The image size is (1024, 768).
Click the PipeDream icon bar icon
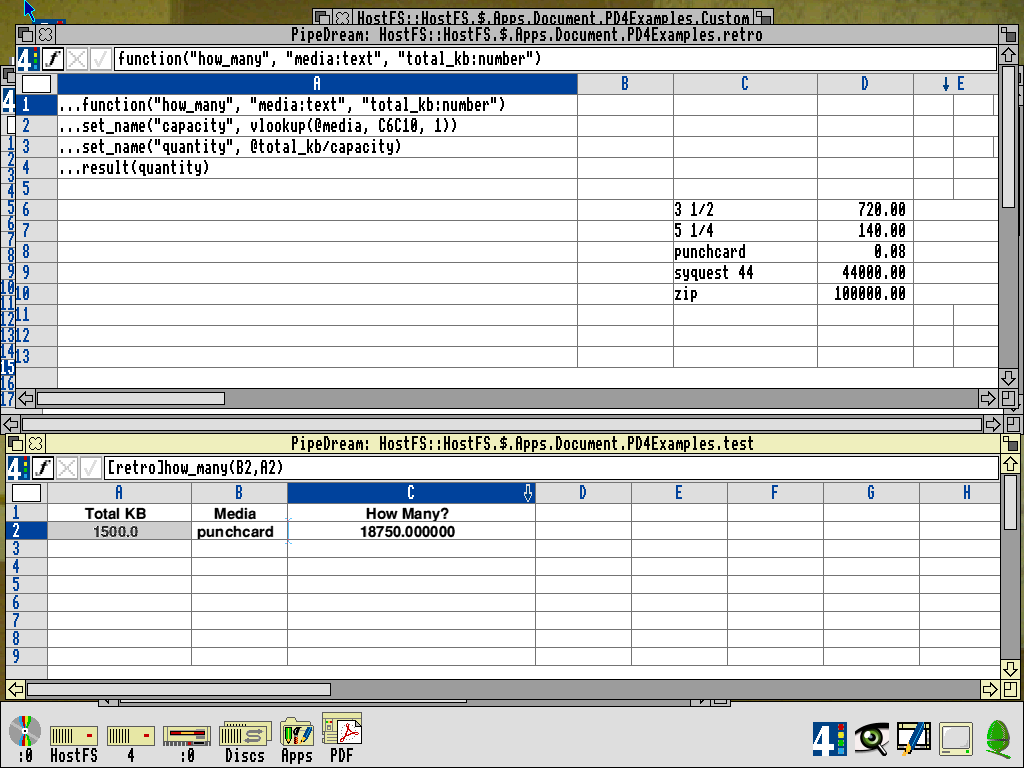tap(829, 739)
